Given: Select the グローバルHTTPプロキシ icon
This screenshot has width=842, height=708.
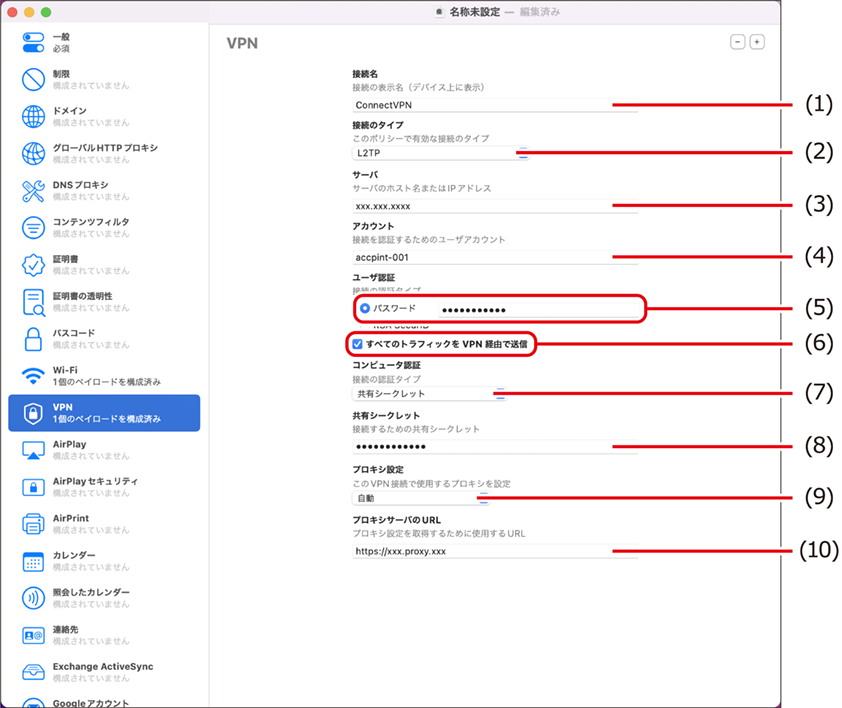Looking at the screenshot, I should pos(33,154).
